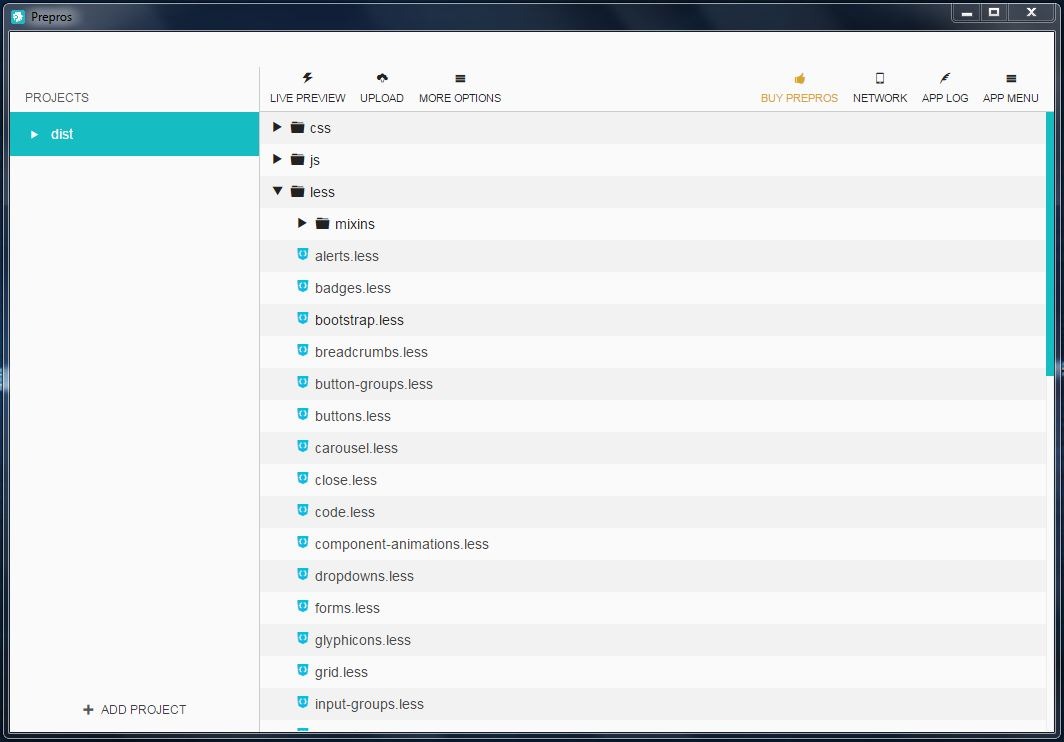Click the Buy Prepros thumbs-up icon
The width and height of the screenshot is (1064, 742).
pyautogui.click(x=799, y=78)
